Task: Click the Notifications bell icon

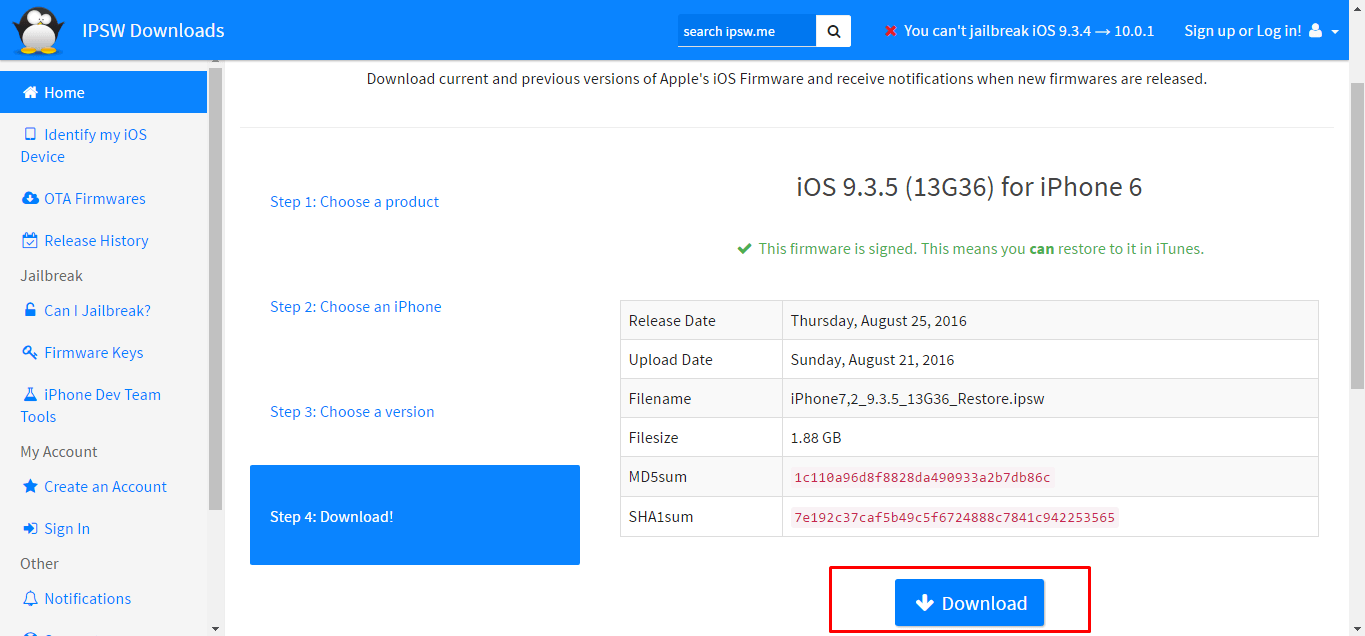Action: click(x=30, y=598)
